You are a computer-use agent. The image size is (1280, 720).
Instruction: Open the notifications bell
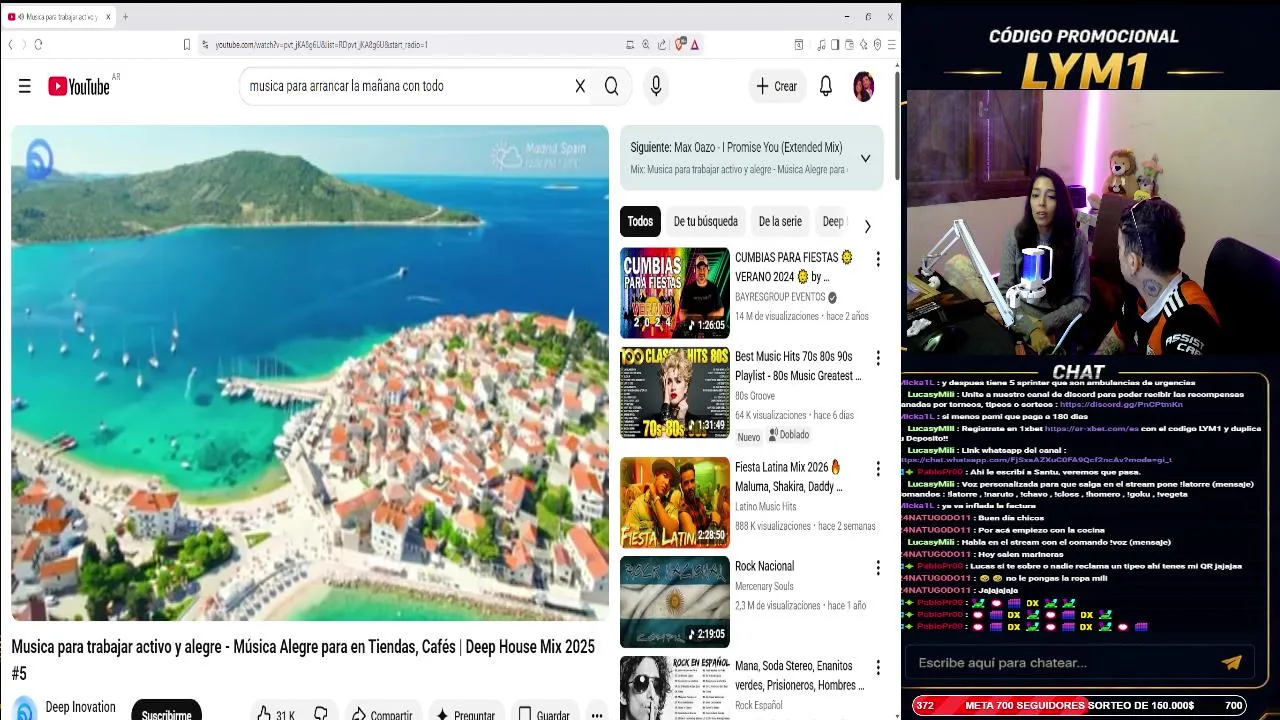[826, 86]
